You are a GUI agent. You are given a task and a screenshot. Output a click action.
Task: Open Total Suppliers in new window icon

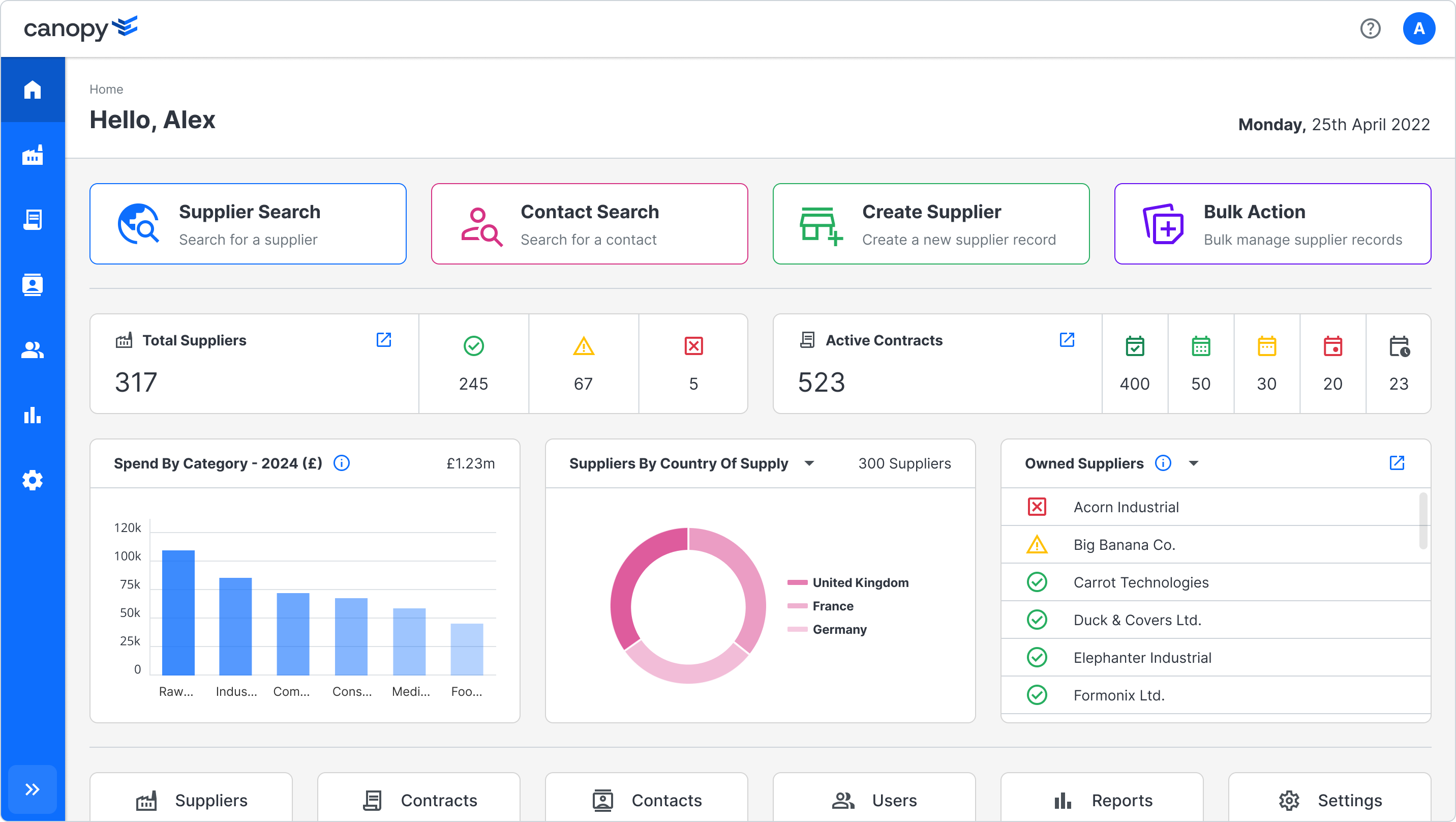tap(384, 339)
